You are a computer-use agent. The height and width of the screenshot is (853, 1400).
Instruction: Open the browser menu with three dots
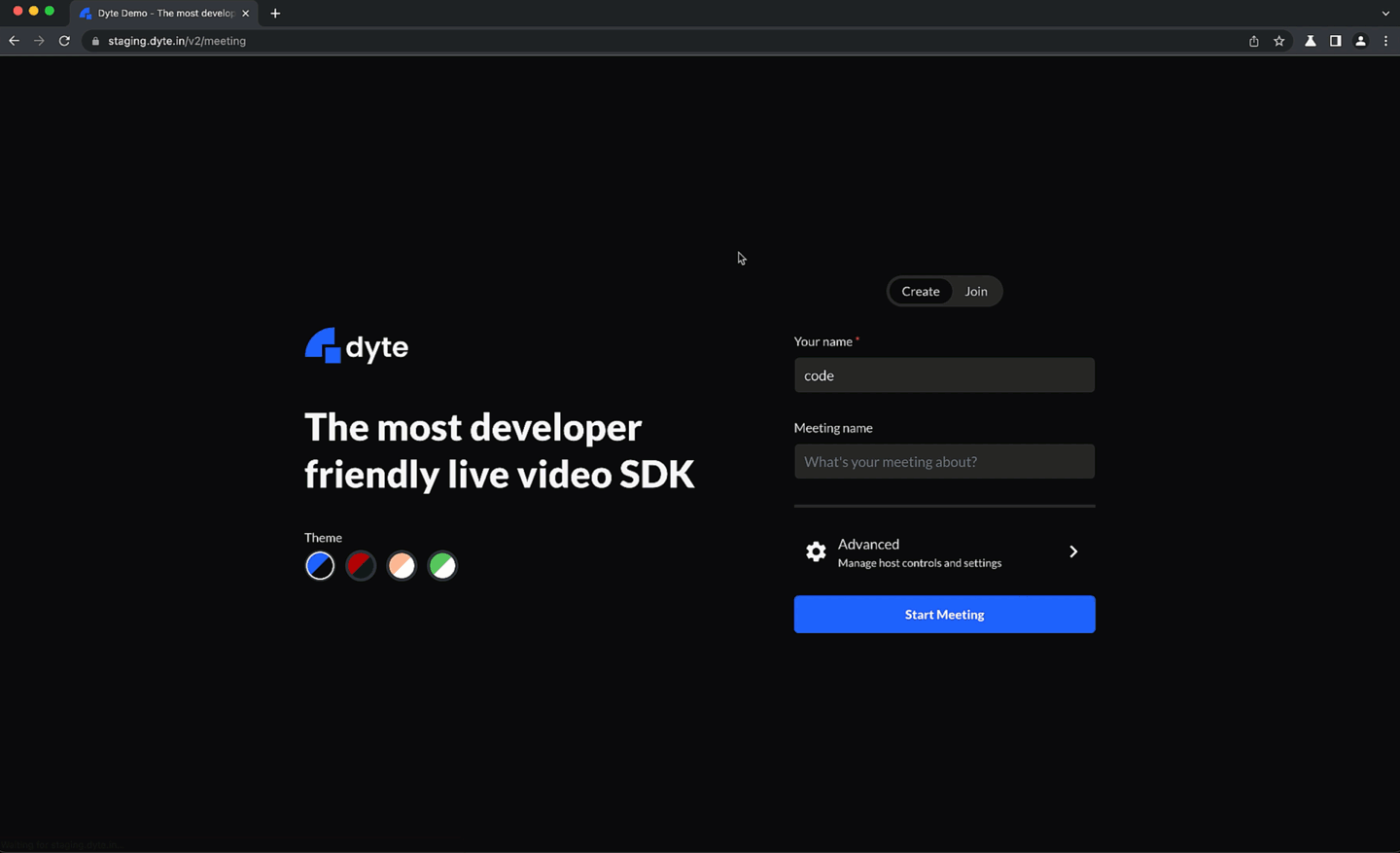pos(1386,41)
